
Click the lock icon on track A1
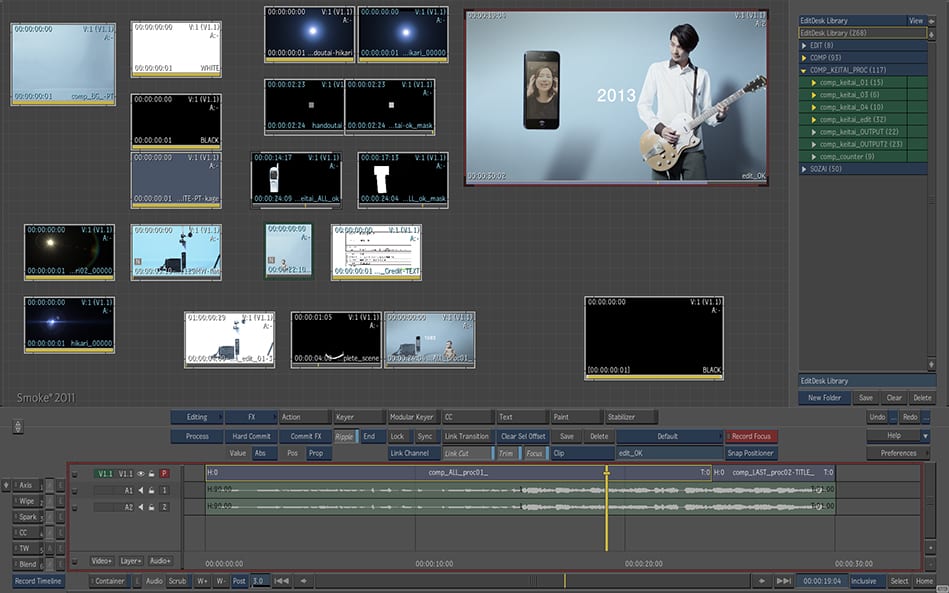tap(151, 490)
